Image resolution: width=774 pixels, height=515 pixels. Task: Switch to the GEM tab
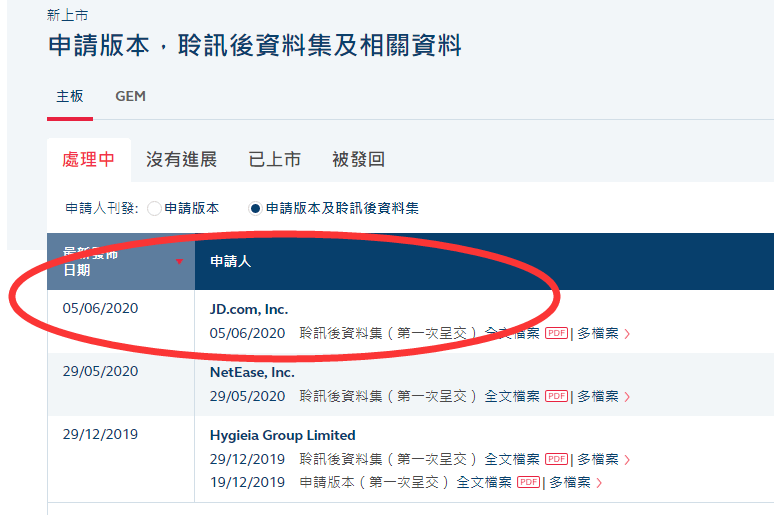coord(130,96)
